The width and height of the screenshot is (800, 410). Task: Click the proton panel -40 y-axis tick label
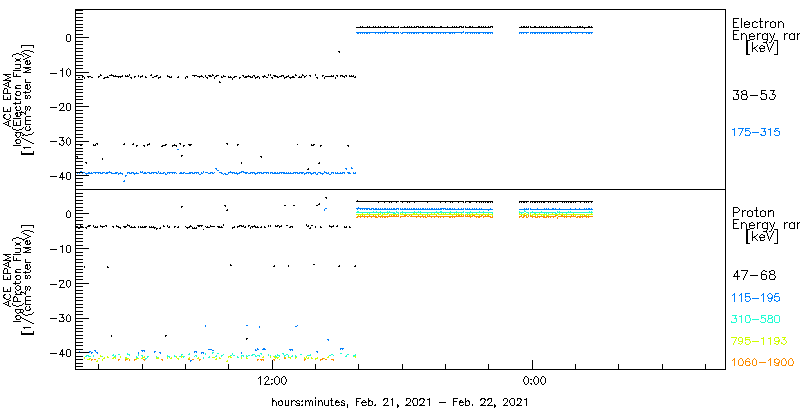[62, 353]
